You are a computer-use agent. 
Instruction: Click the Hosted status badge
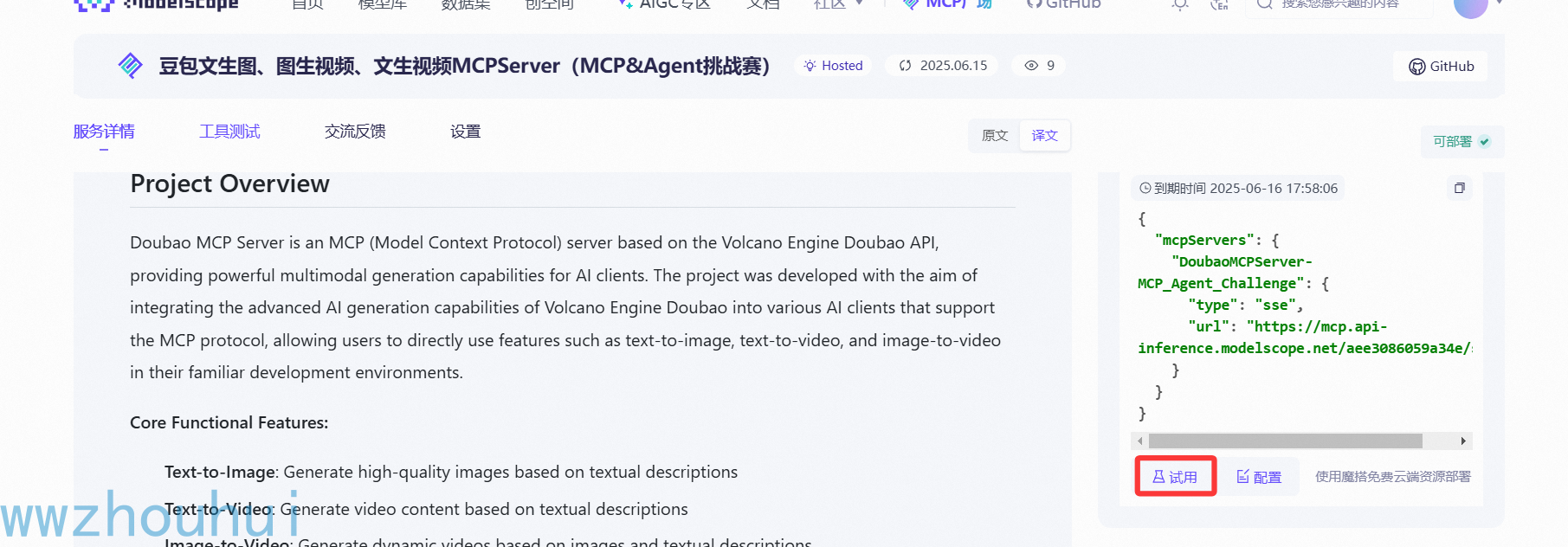(833, 66)
